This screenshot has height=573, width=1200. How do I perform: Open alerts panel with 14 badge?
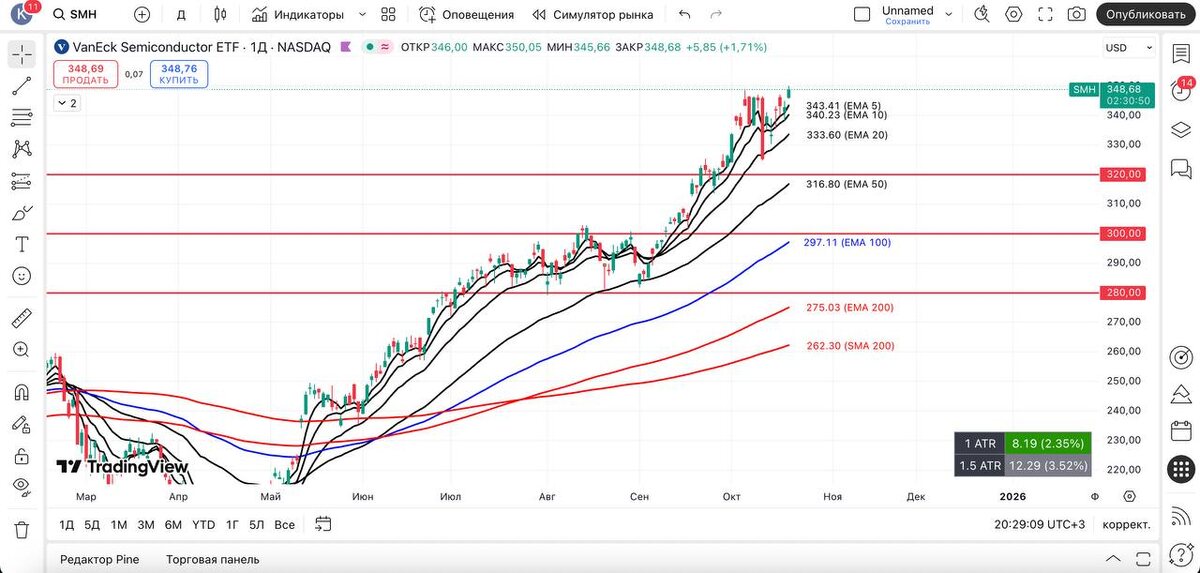tap(1181, 91)
